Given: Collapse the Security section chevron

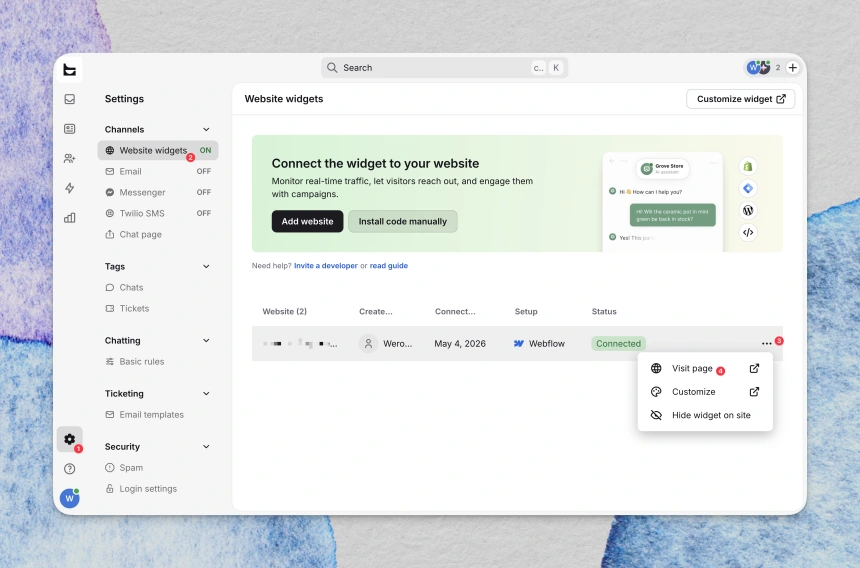Looking at the screenshot, I should pyautogui.click(x=206, y=447).
